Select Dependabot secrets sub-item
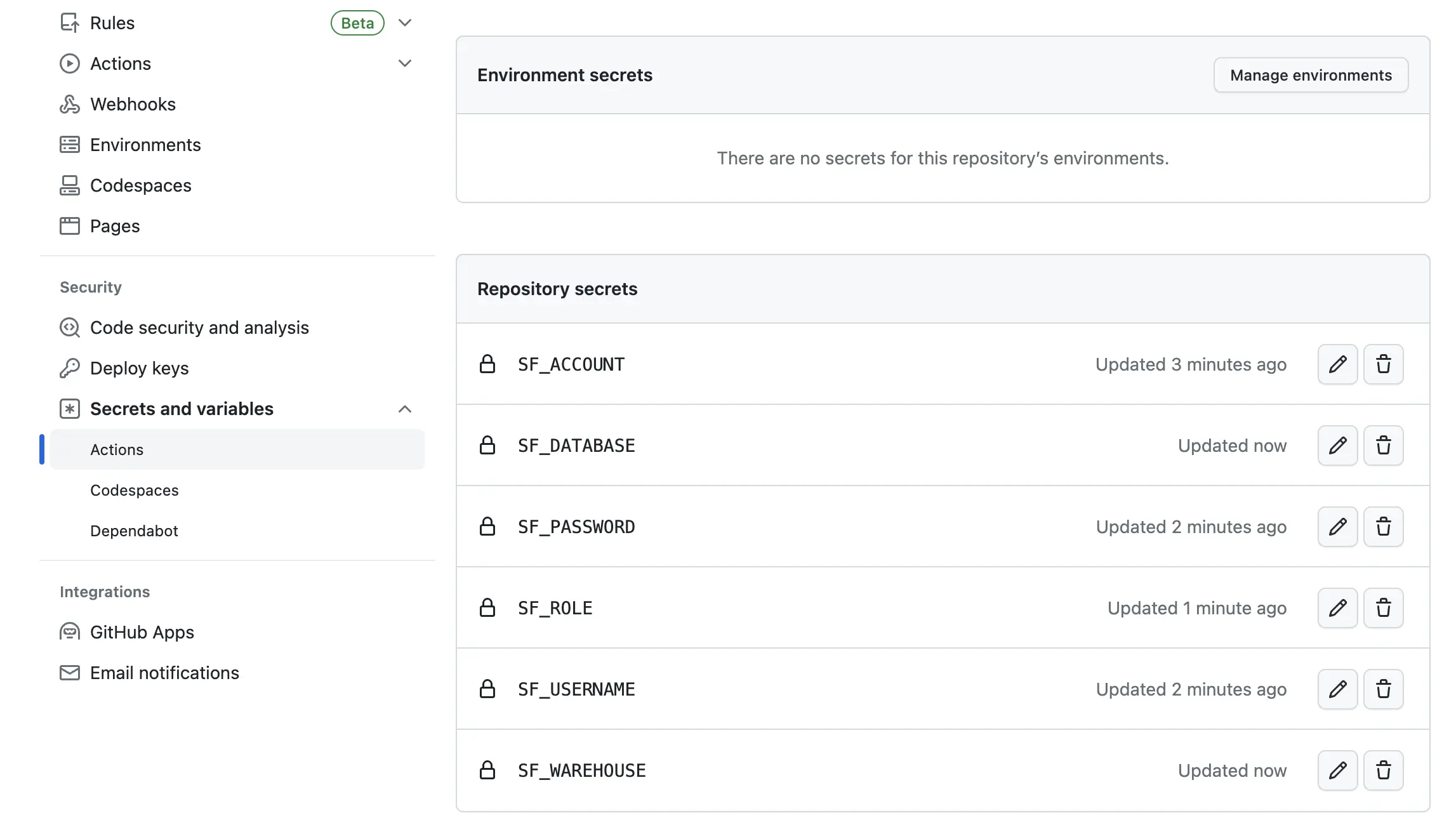The height and width of the screenshot is (839, 1456). (134, 531)
